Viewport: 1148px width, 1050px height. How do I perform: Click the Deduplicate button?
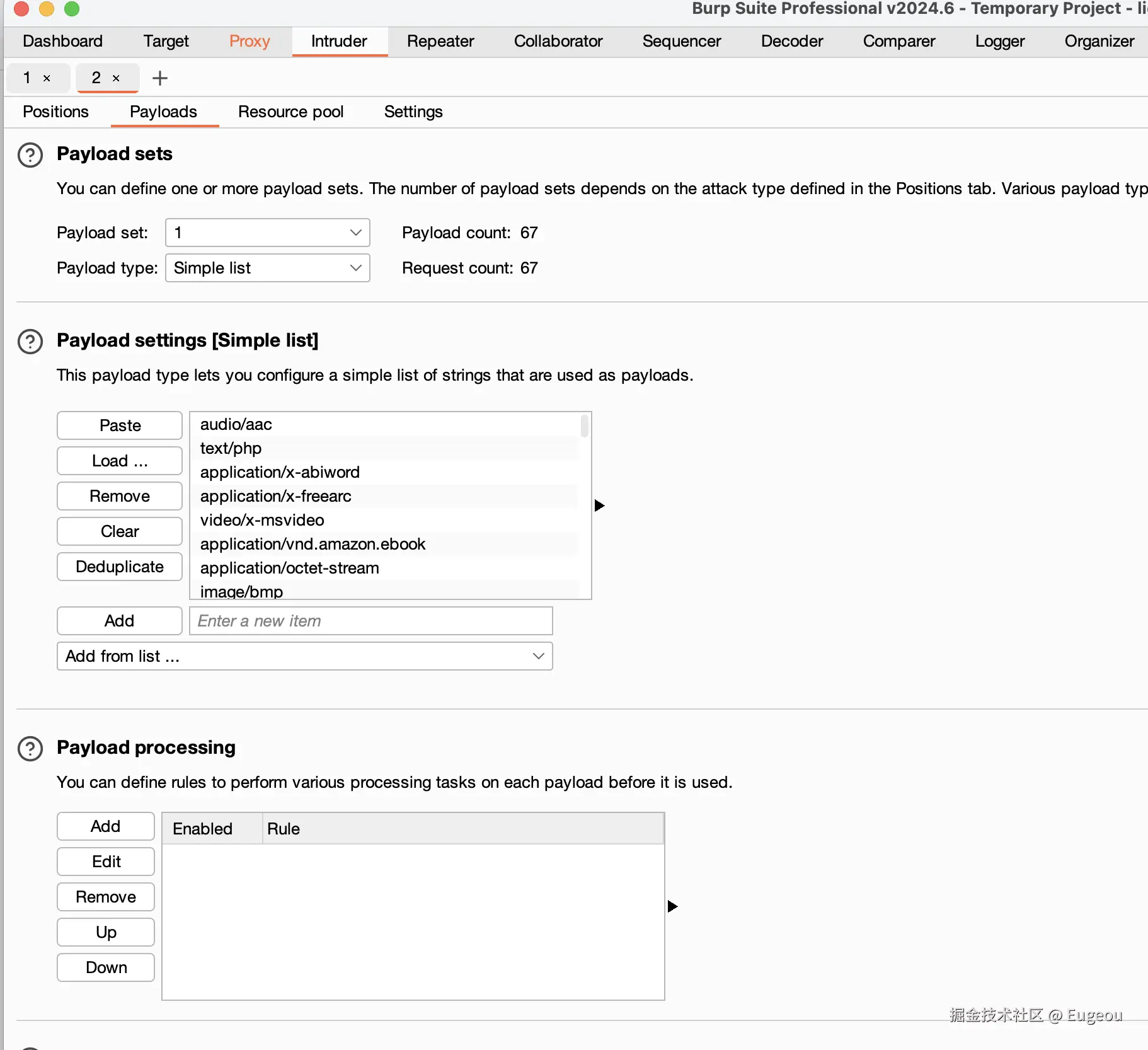[x=120, y=567]
